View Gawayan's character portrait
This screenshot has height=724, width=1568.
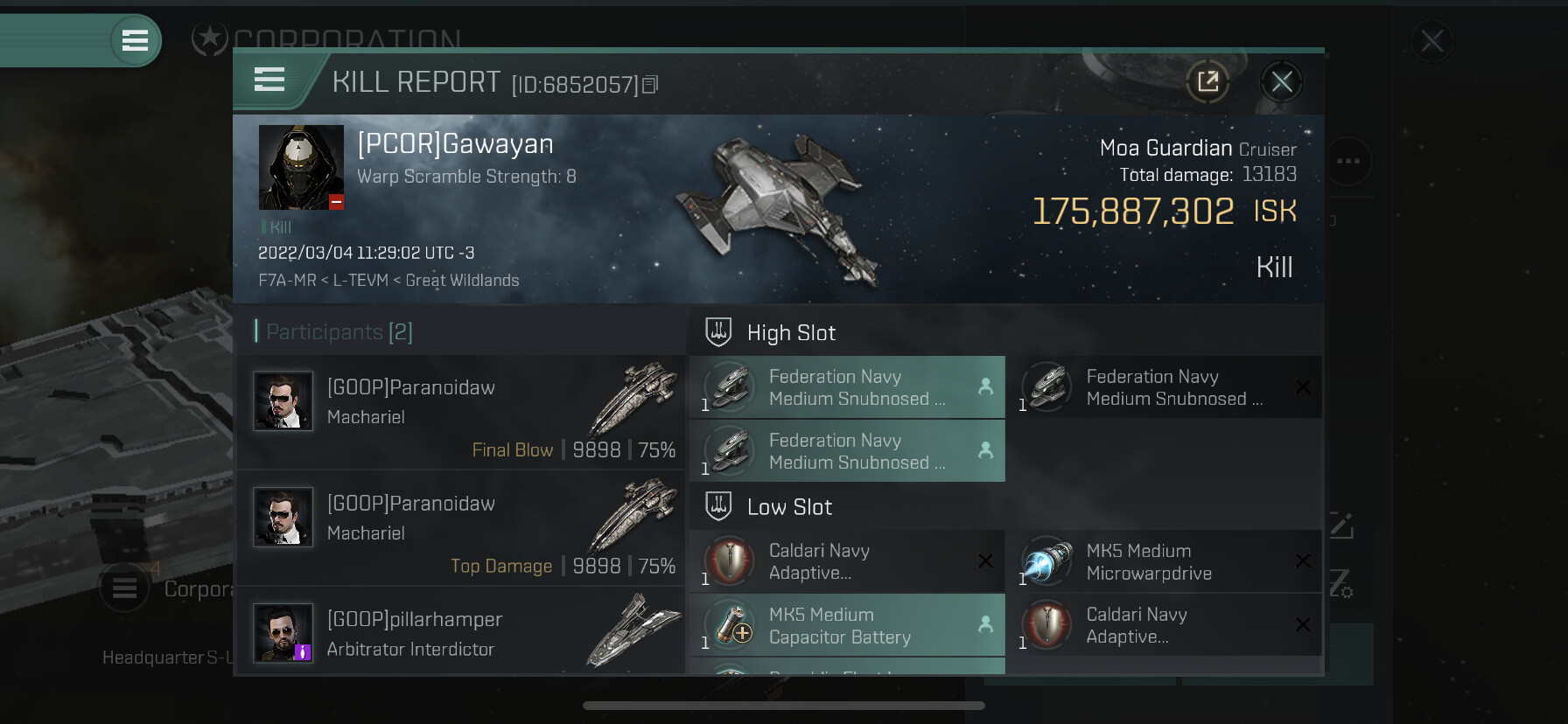(x=301, y=167)
